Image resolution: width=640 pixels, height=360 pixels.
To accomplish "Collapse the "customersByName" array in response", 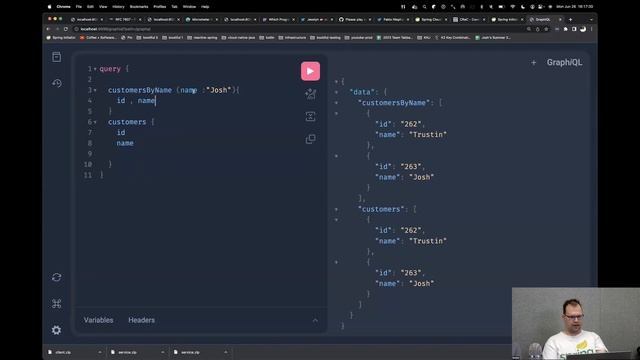I will pyautogui.click(x=336, y=103).
